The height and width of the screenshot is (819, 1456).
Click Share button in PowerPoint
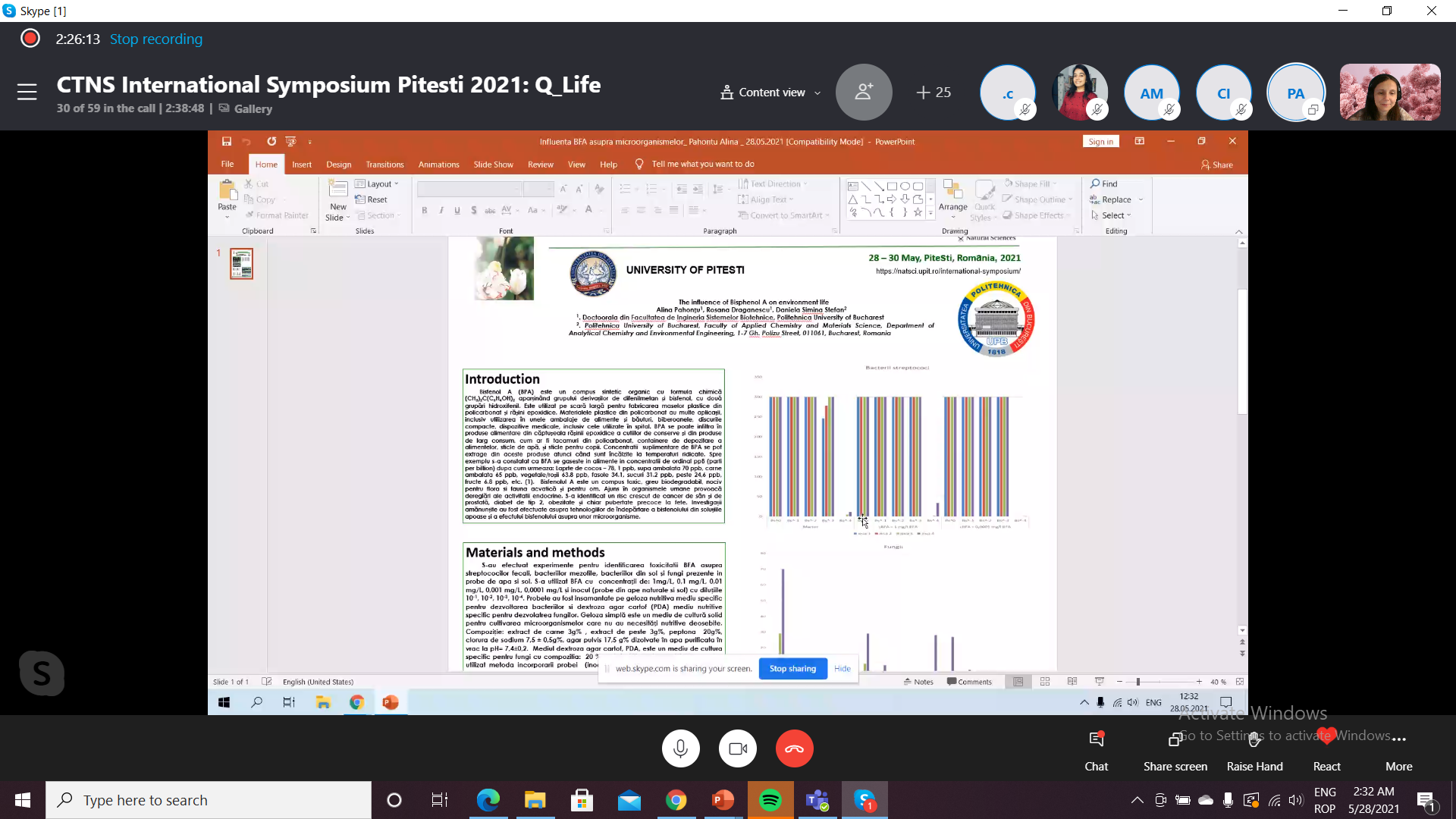point(1217,165)
